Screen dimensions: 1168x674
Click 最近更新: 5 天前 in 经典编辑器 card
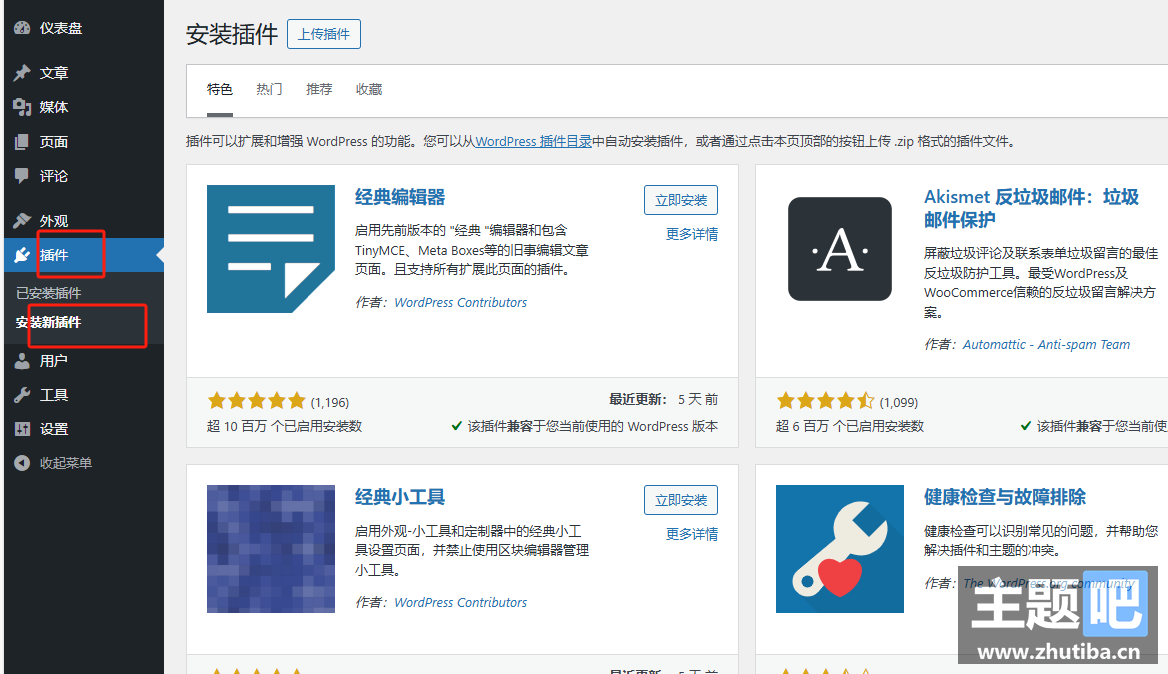coord(664,399)
